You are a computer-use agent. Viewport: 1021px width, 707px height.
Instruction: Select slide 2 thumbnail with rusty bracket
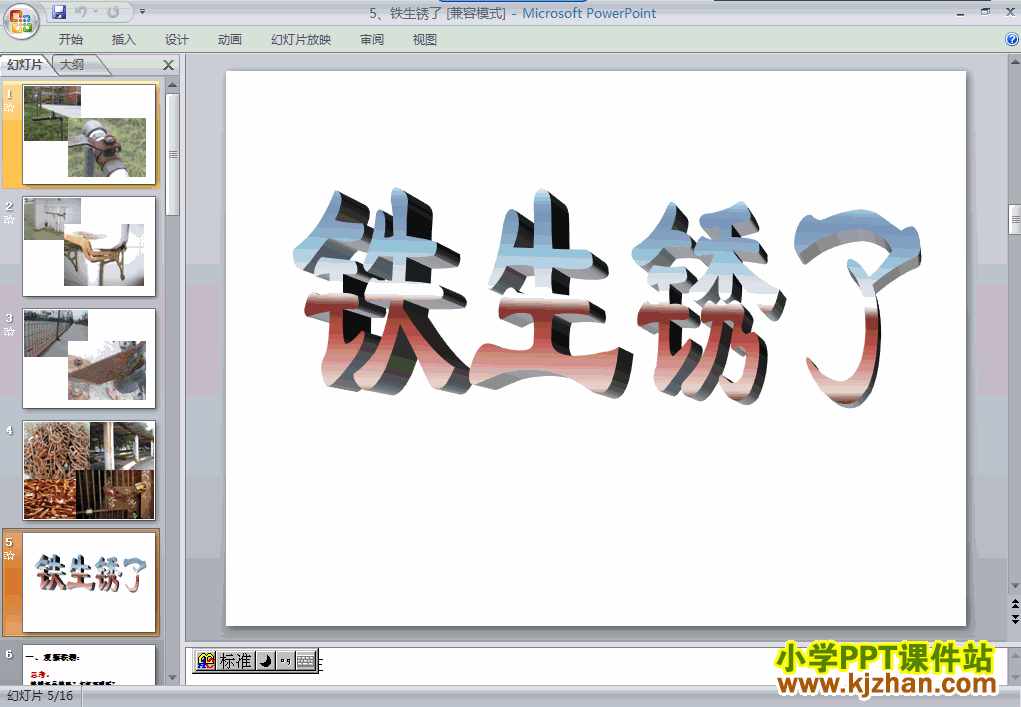point(89,247)
